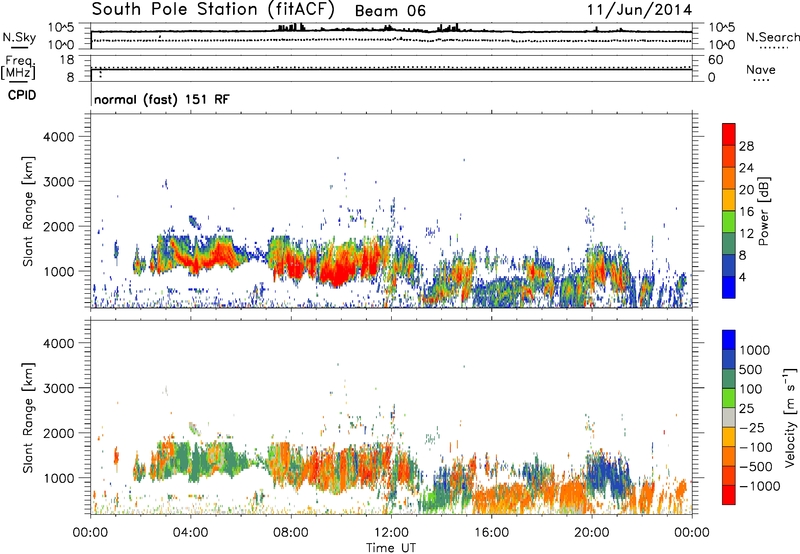Click the noise trace in sky-noise panel
The width and height of the screenshot is (800, 554).
pyautogui.click(x=391, y=31)
